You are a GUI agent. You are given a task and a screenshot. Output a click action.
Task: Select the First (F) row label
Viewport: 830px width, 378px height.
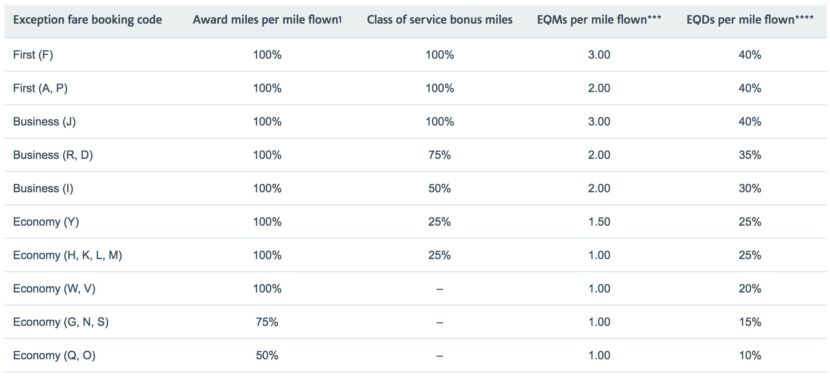(33, 55)
